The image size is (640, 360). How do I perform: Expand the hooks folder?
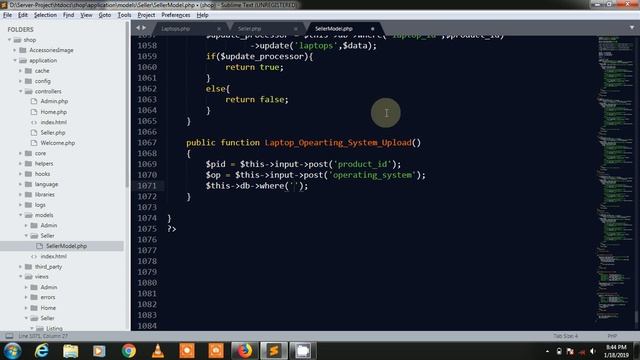(x=20, y=173)
